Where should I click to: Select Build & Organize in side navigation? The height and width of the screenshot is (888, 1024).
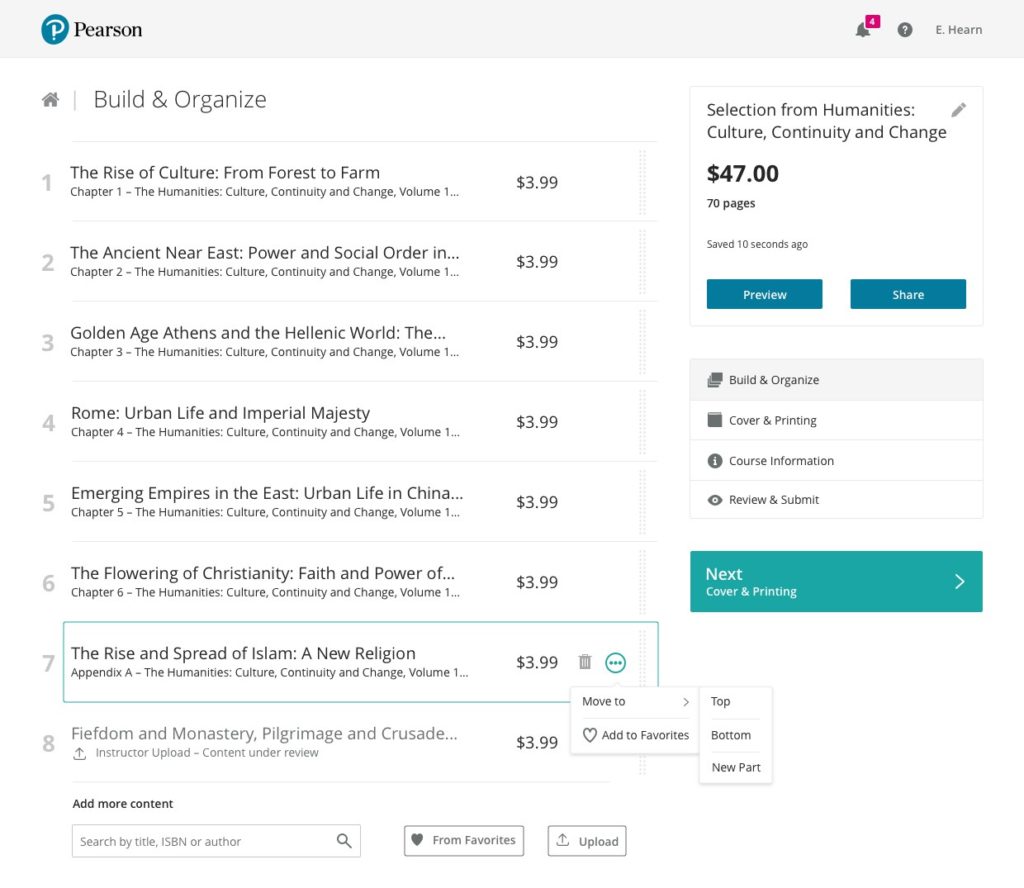[836, 380]
